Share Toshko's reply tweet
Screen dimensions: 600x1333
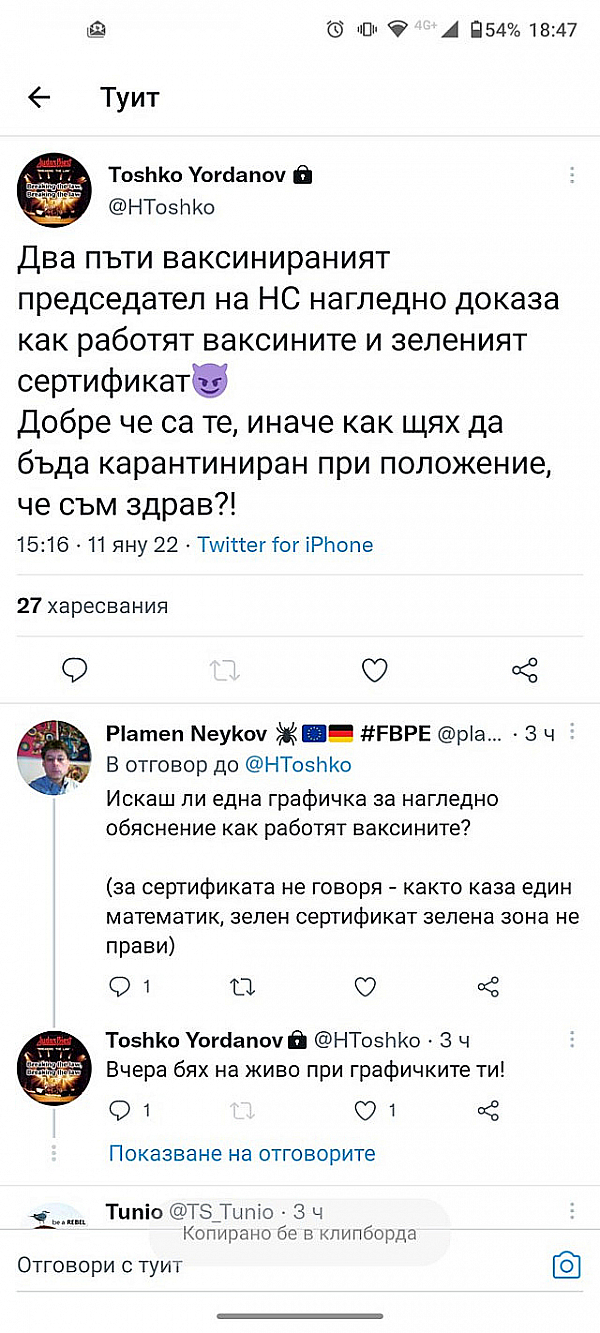488,1110
